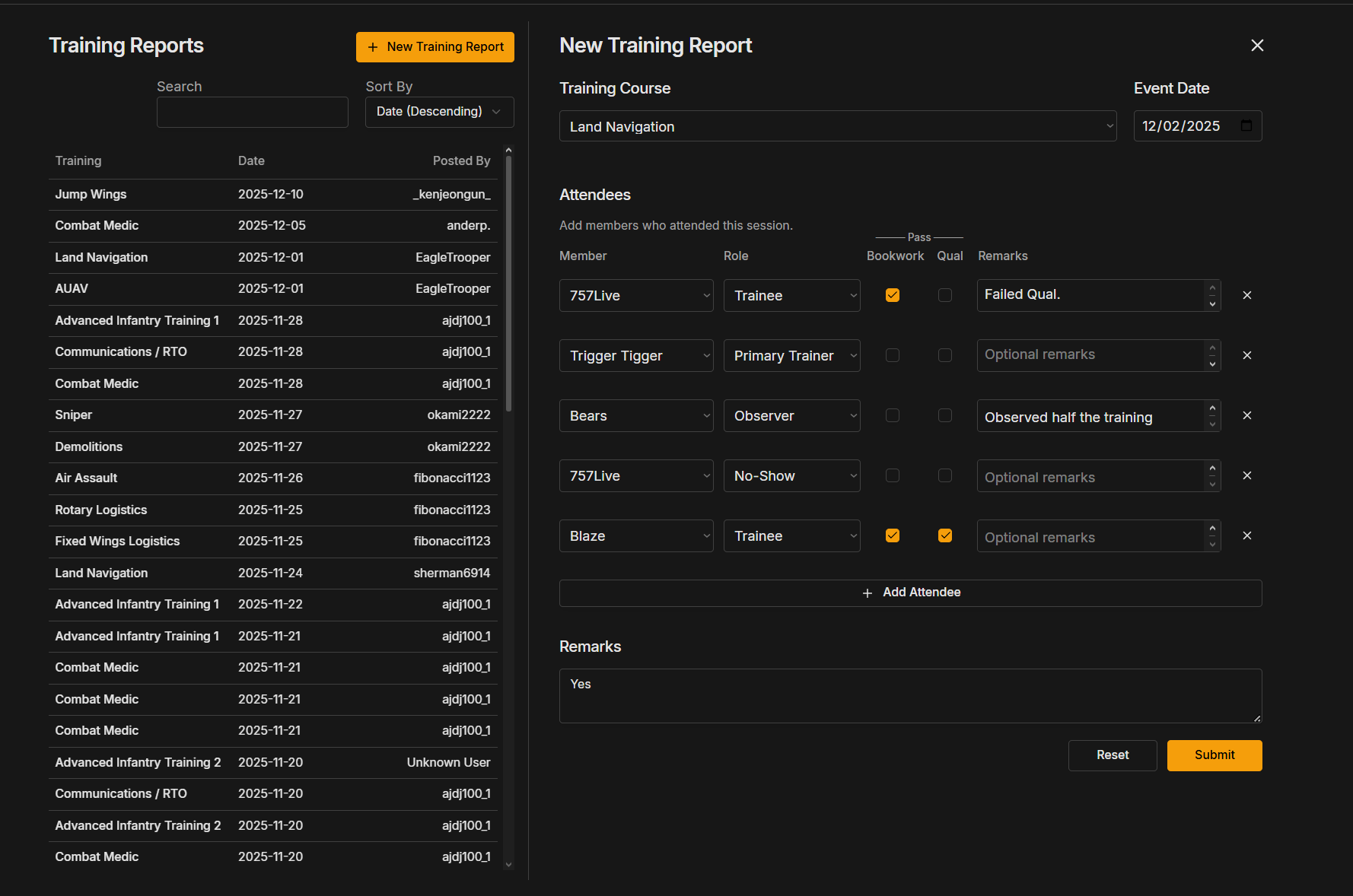Screen dimensions: 1353x896
Task: Reset the training report form
Action: pos(1112,755)
